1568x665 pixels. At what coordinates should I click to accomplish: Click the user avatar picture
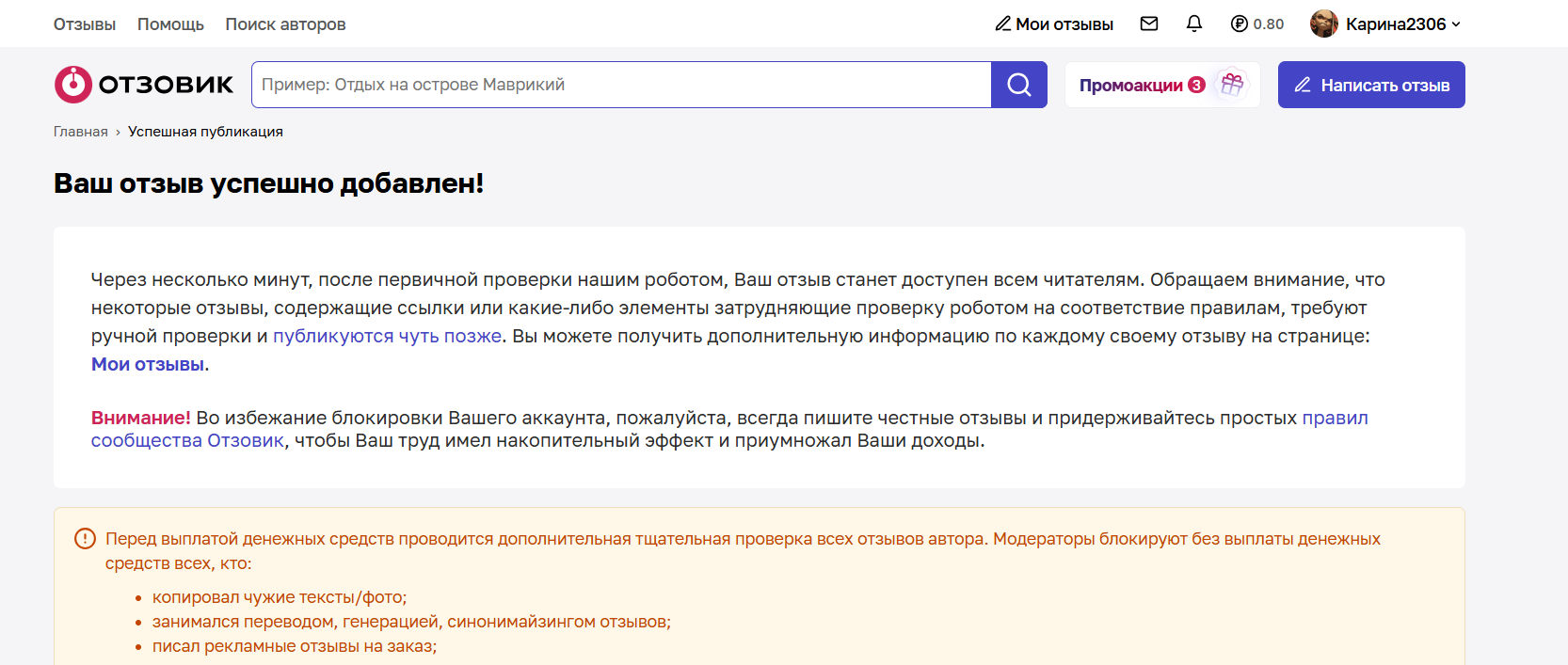click(x=1324, y=24)
